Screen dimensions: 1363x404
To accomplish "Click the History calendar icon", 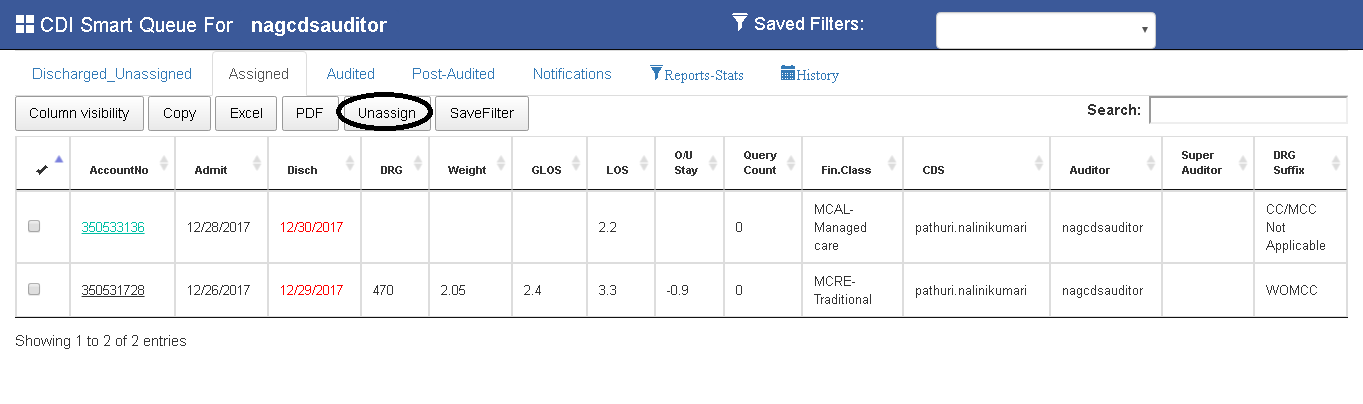I will click(x=788, y=73).
